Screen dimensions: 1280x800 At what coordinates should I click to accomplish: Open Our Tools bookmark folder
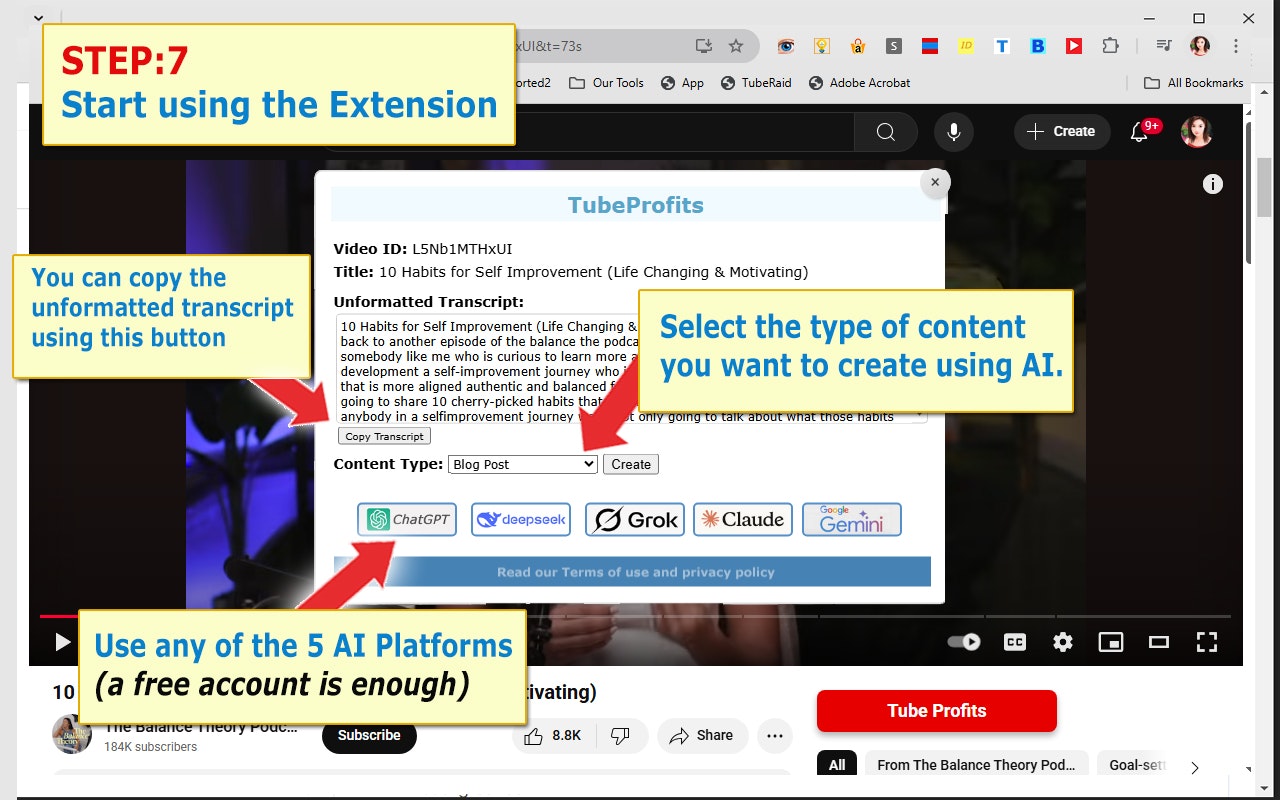click(606, 83)
